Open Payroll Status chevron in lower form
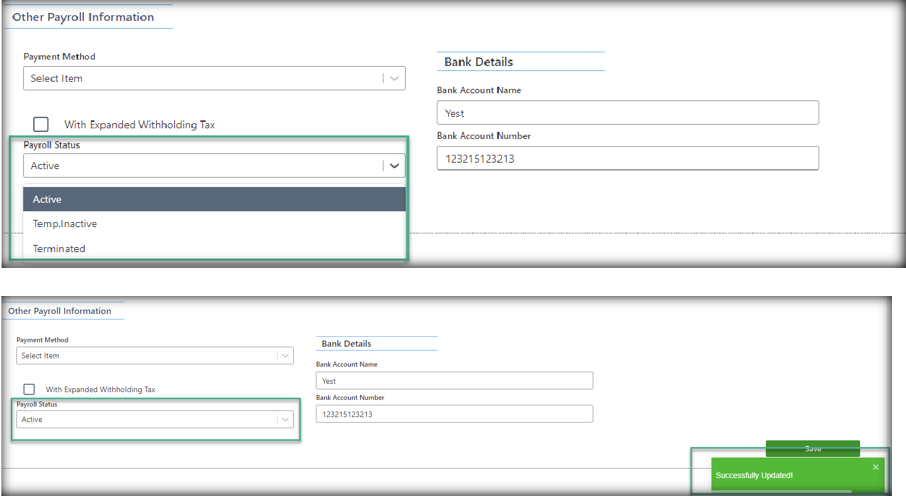Image resolution: width=906 pixels, height=496 pixels. (x=285, y=420)
